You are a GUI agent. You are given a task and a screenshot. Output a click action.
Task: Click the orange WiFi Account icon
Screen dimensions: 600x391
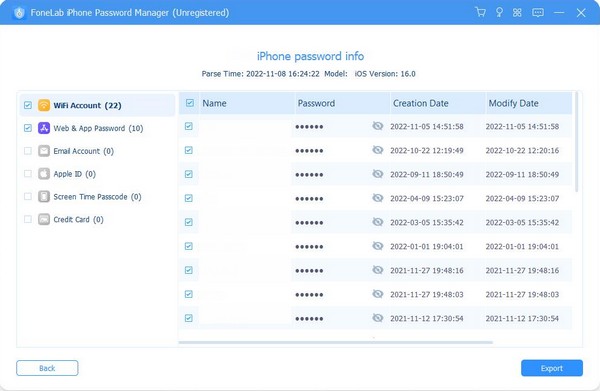coord(44,105)
